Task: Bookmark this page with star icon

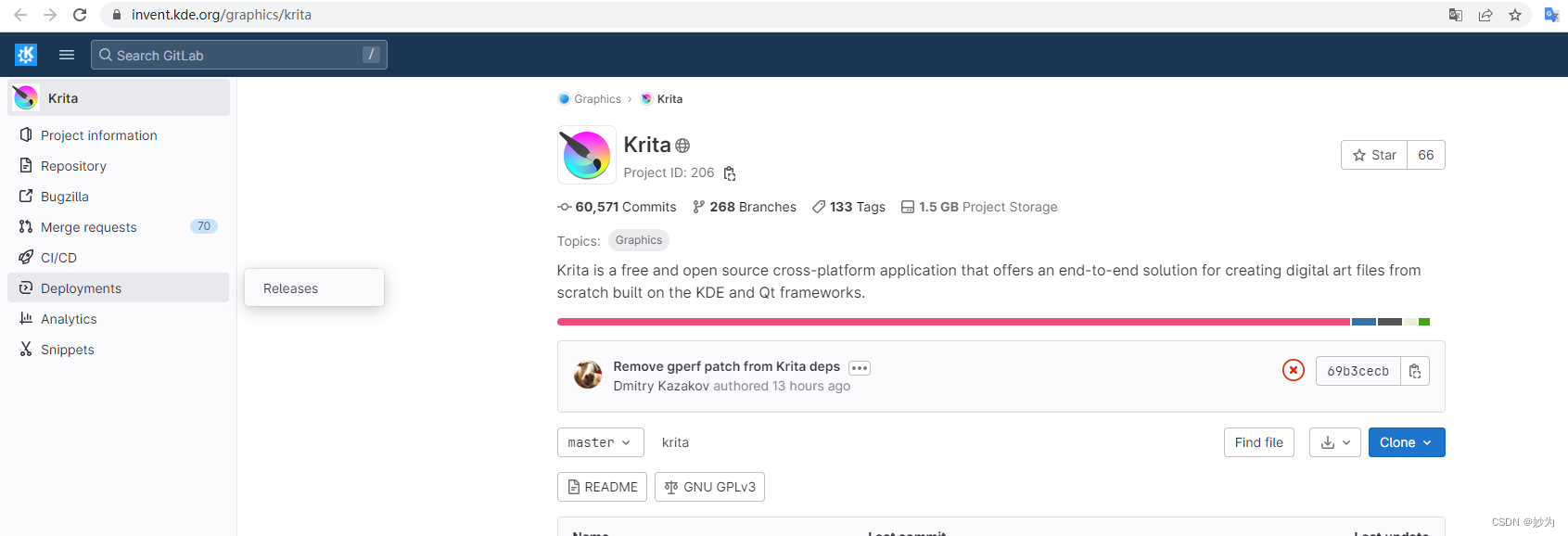Action: pyautogui.click(x=1515, y=15)
